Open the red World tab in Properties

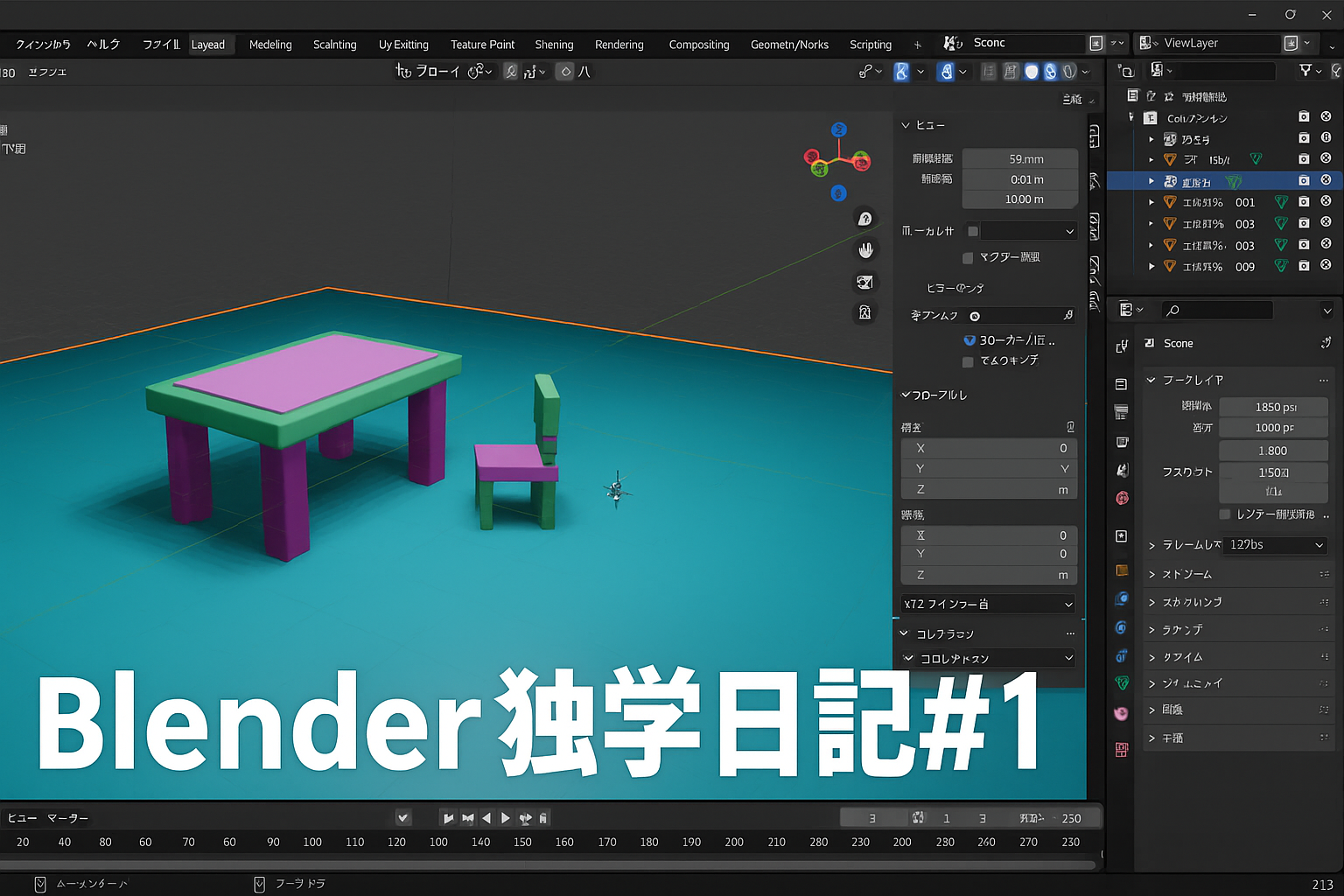(1122, 498)
